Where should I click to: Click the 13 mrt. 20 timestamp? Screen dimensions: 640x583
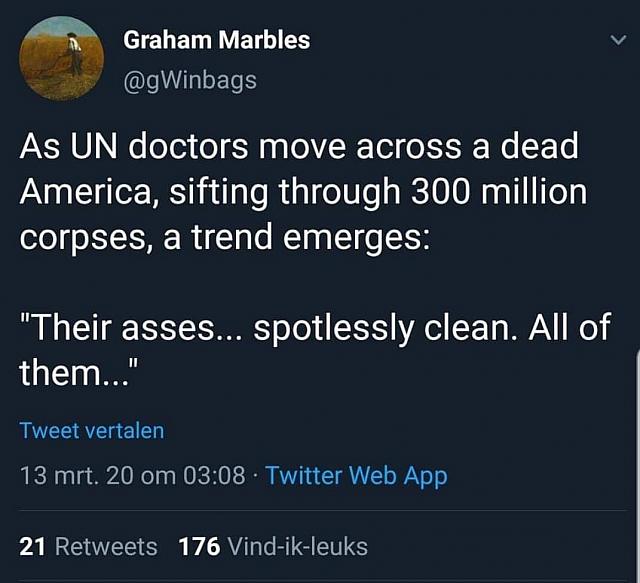(x=132, y=476)
